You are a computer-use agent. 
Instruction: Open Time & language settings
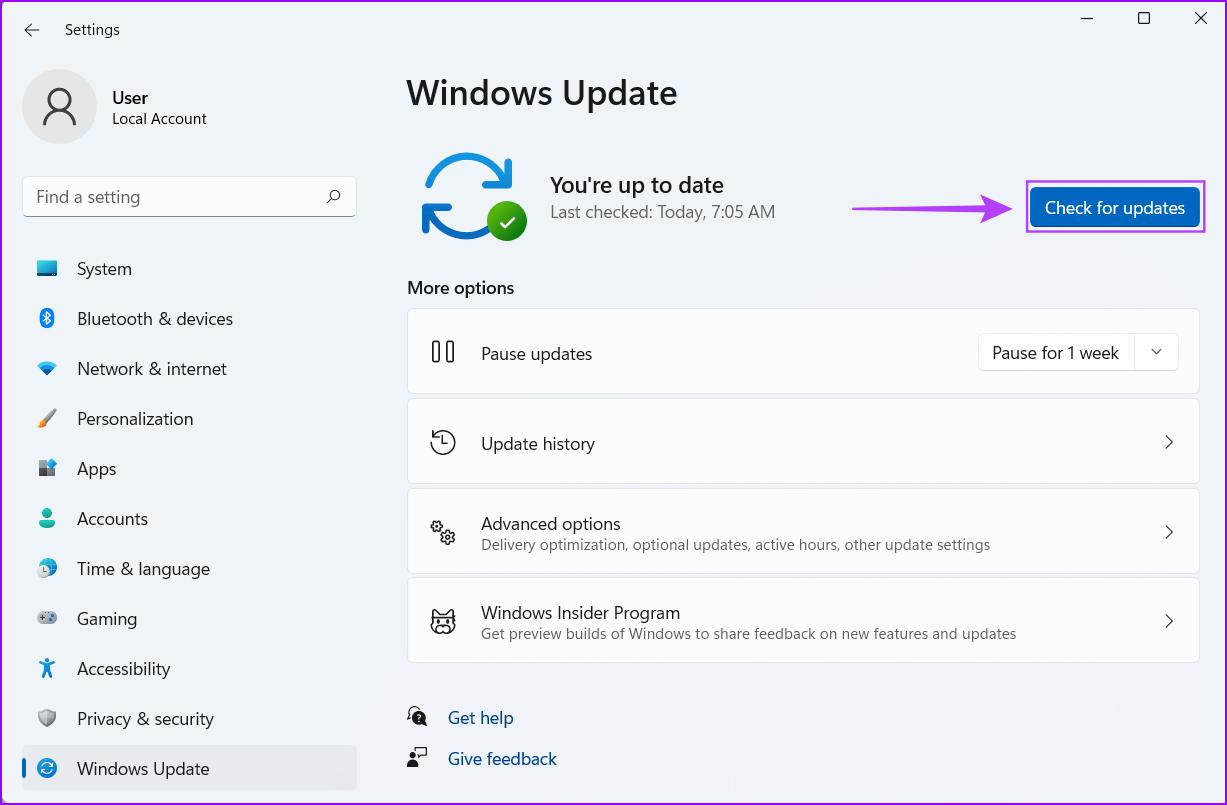tap(189, 569)
